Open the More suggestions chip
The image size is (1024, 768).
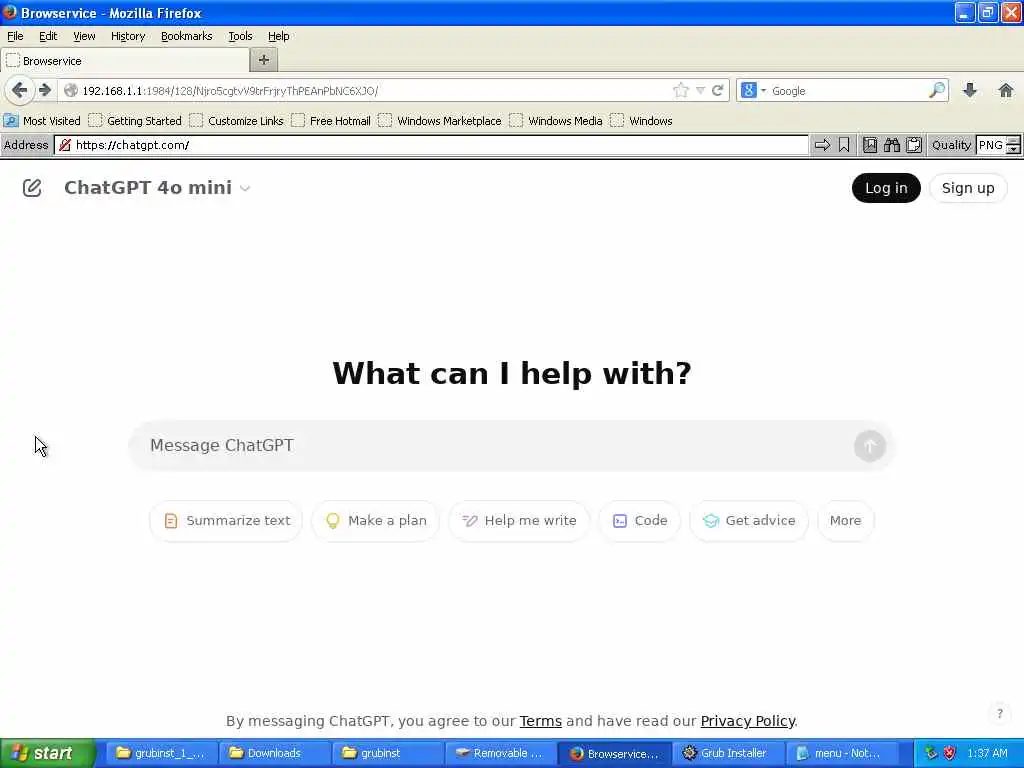[845, 520]
